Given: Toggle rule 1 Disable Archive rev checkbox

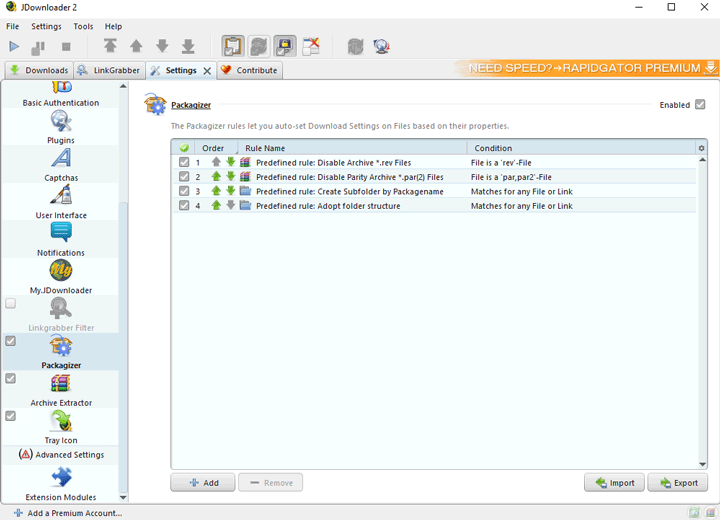Looking at the screenshot, I should pyautogui.click(x=184, y=162).
